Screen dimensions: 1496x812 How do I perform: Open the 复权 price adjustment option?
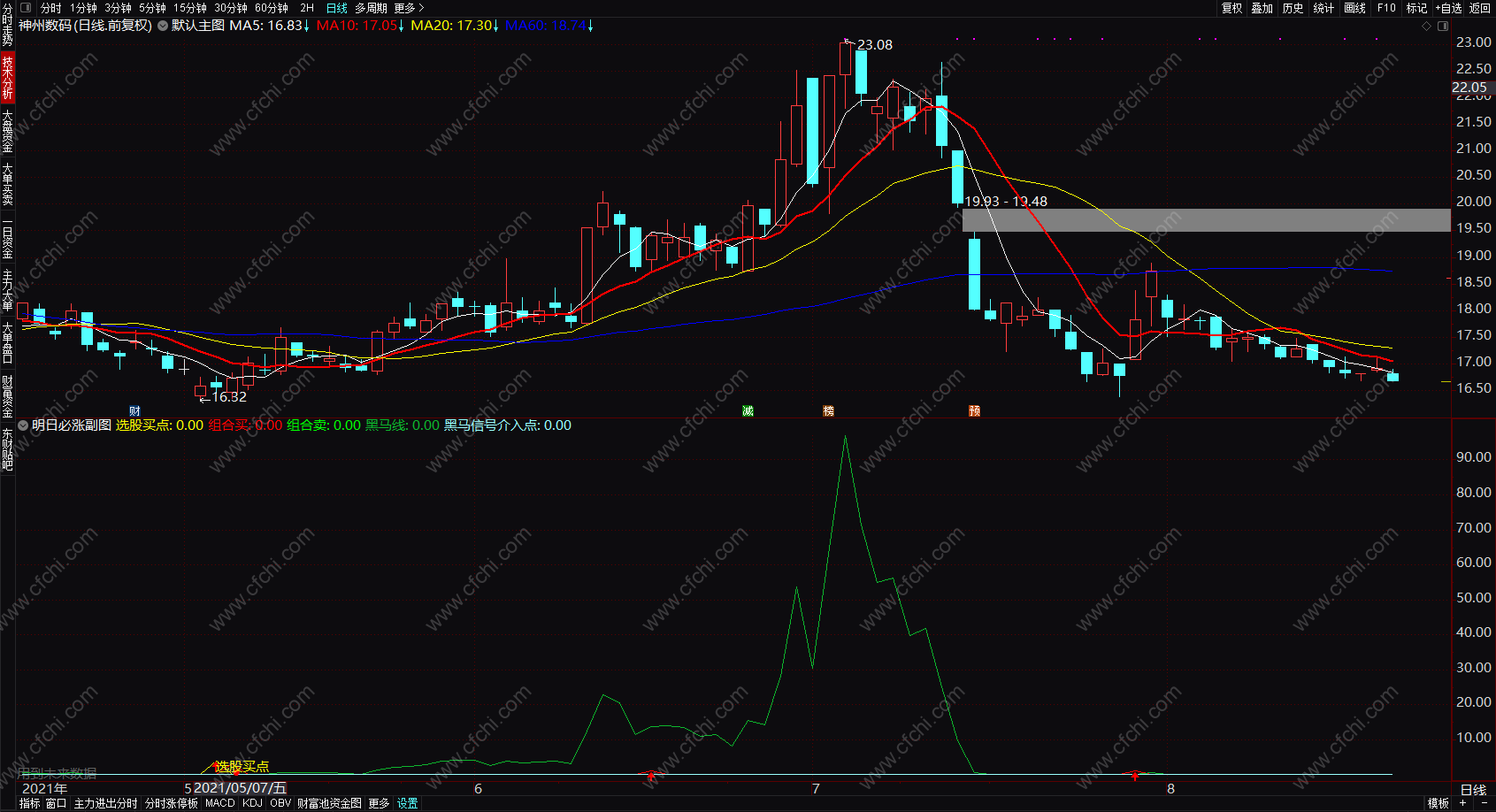pyautogui.click(x=1231, y=8)
